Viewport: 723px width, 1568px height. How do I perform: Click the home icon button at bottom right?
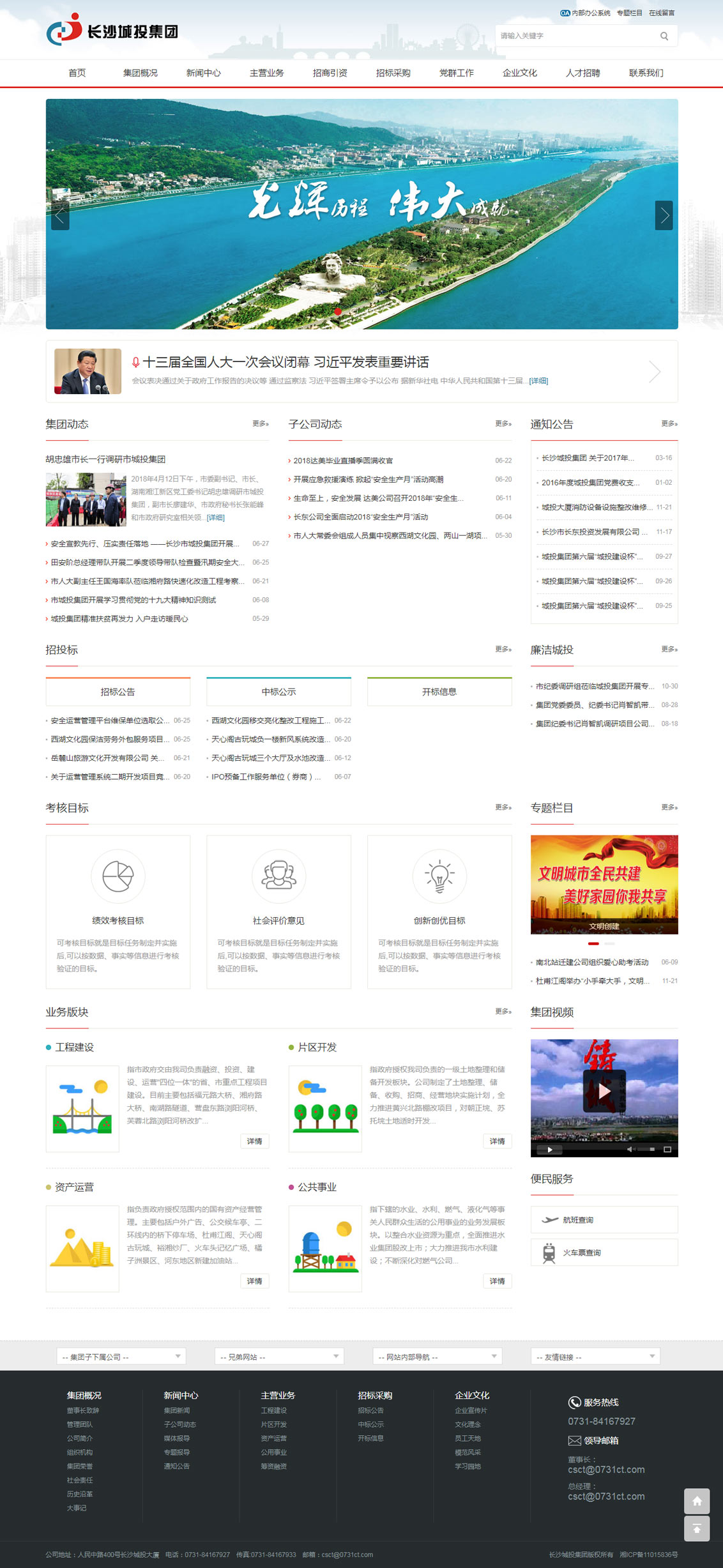[697, 1501]
